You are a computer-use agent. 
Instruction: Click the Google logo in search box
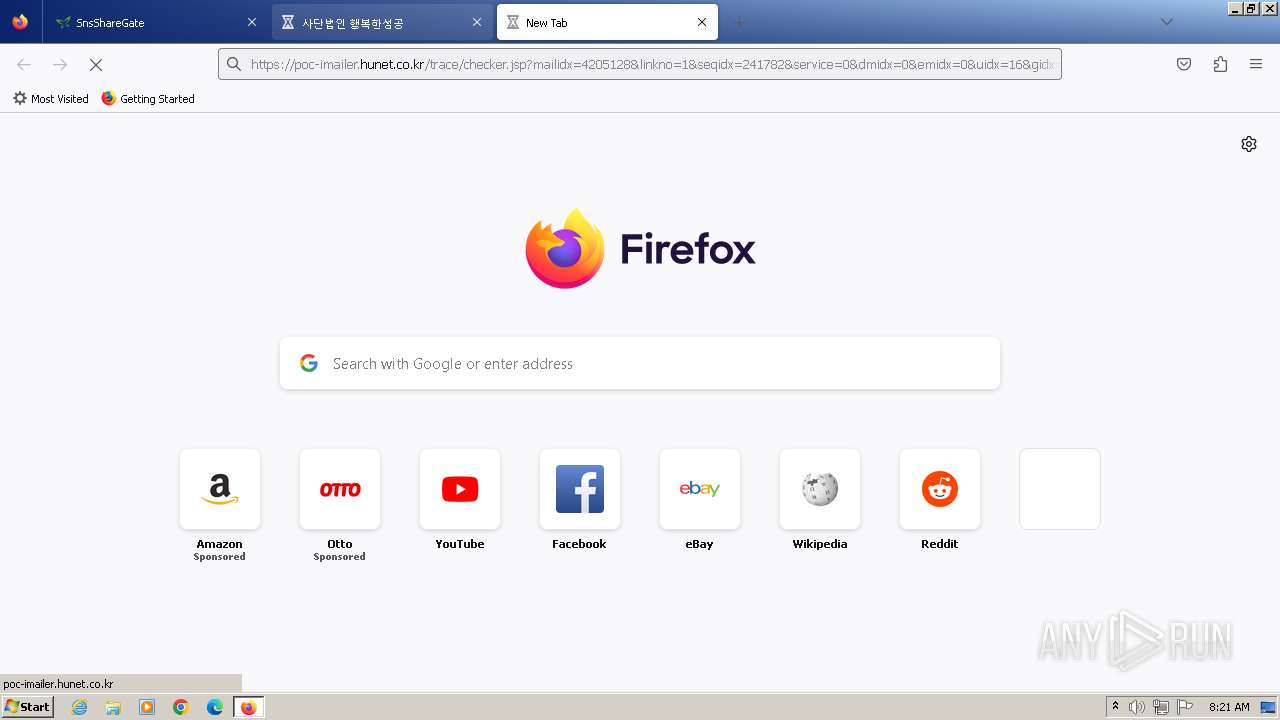pyautogui.click(x=309, y=363)
